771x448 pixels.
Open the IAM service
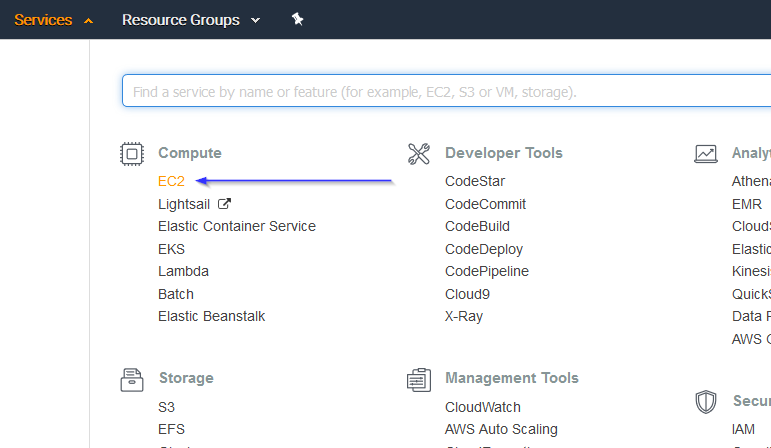[743, 429]
